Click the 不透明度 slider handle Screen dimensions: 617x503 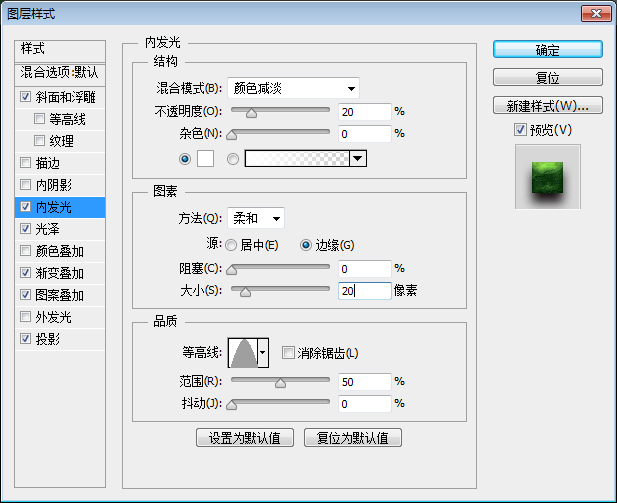pyautogui.click(x=251, y=113)
